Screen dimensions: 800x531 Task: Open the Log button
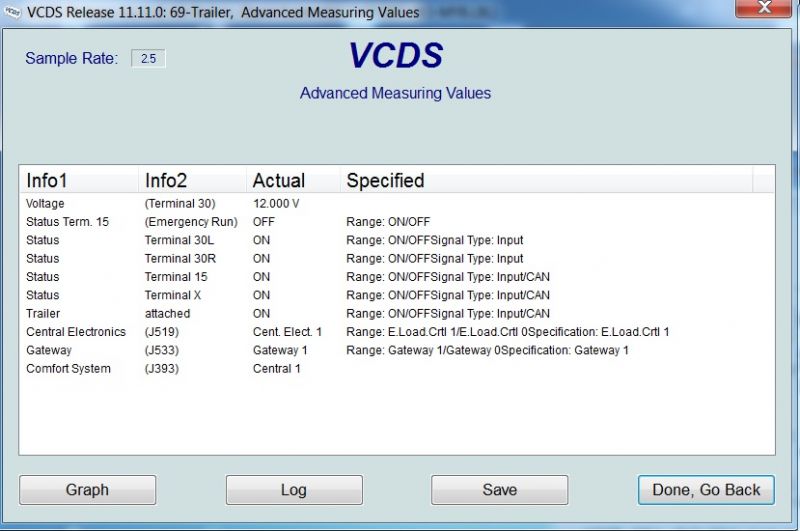pyautogui.click(x=293, y=490)
